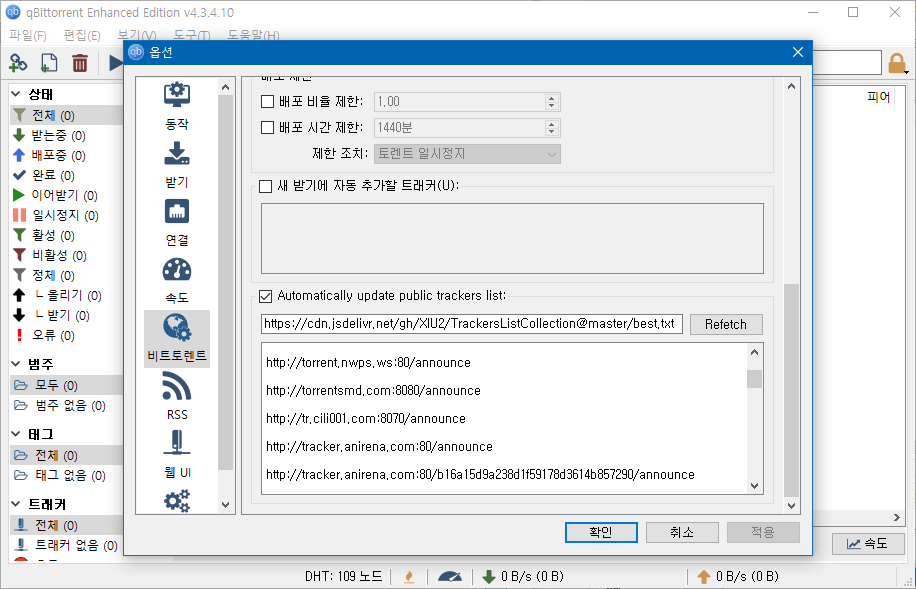
Task: Uncheck Automatically update public trackers list
Action: coord(265,296)
